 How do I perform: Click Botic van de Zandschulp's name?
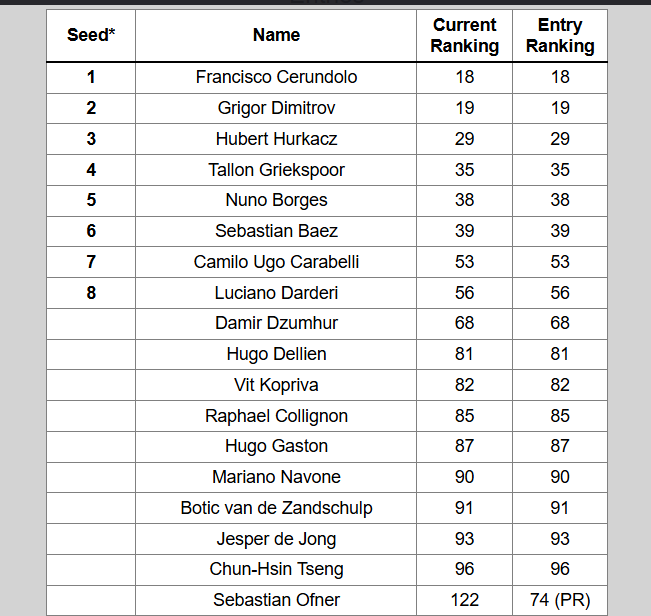(276, 508)
